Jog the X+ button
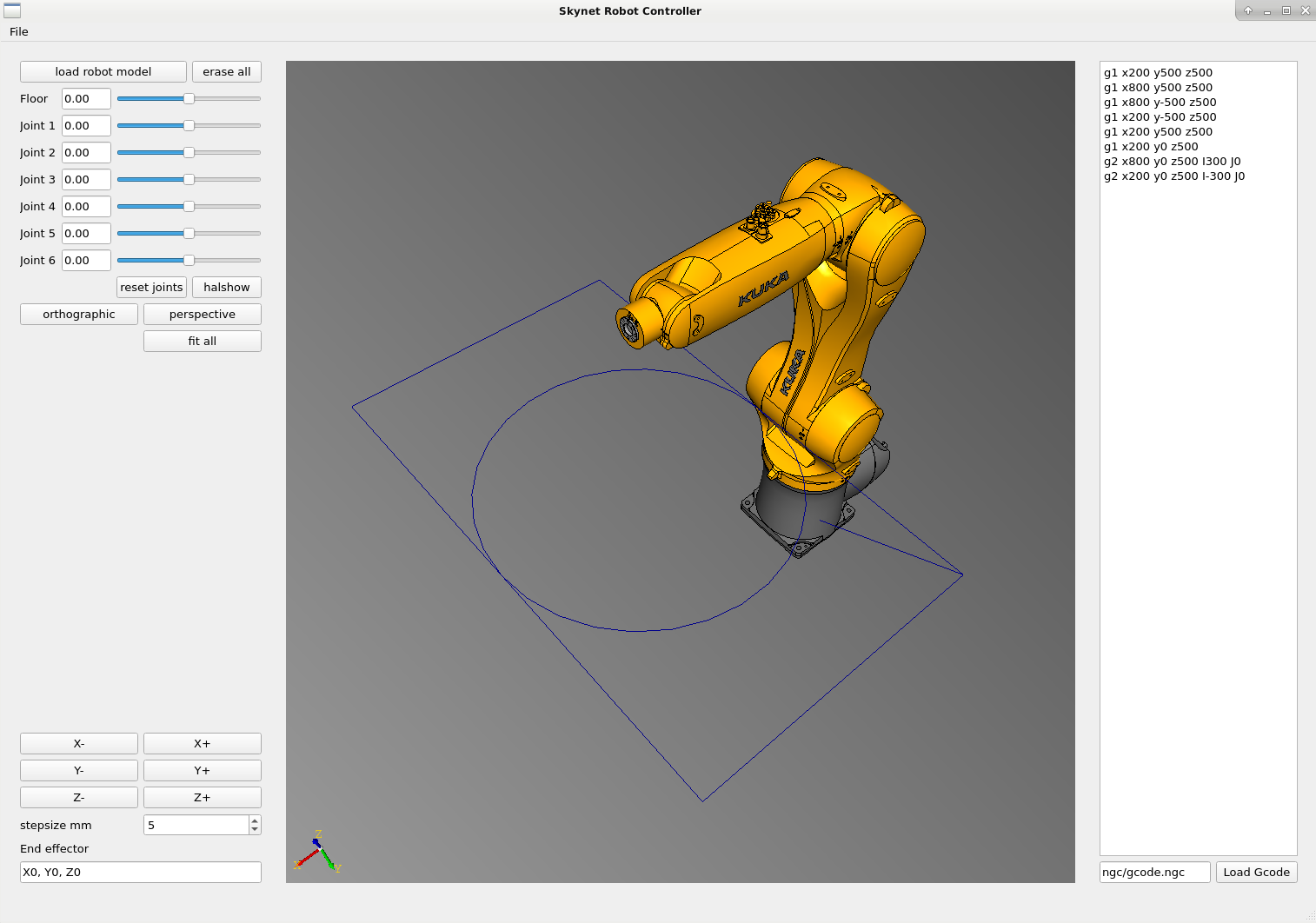Viewport: 1316px width, 923px height. 203,744
